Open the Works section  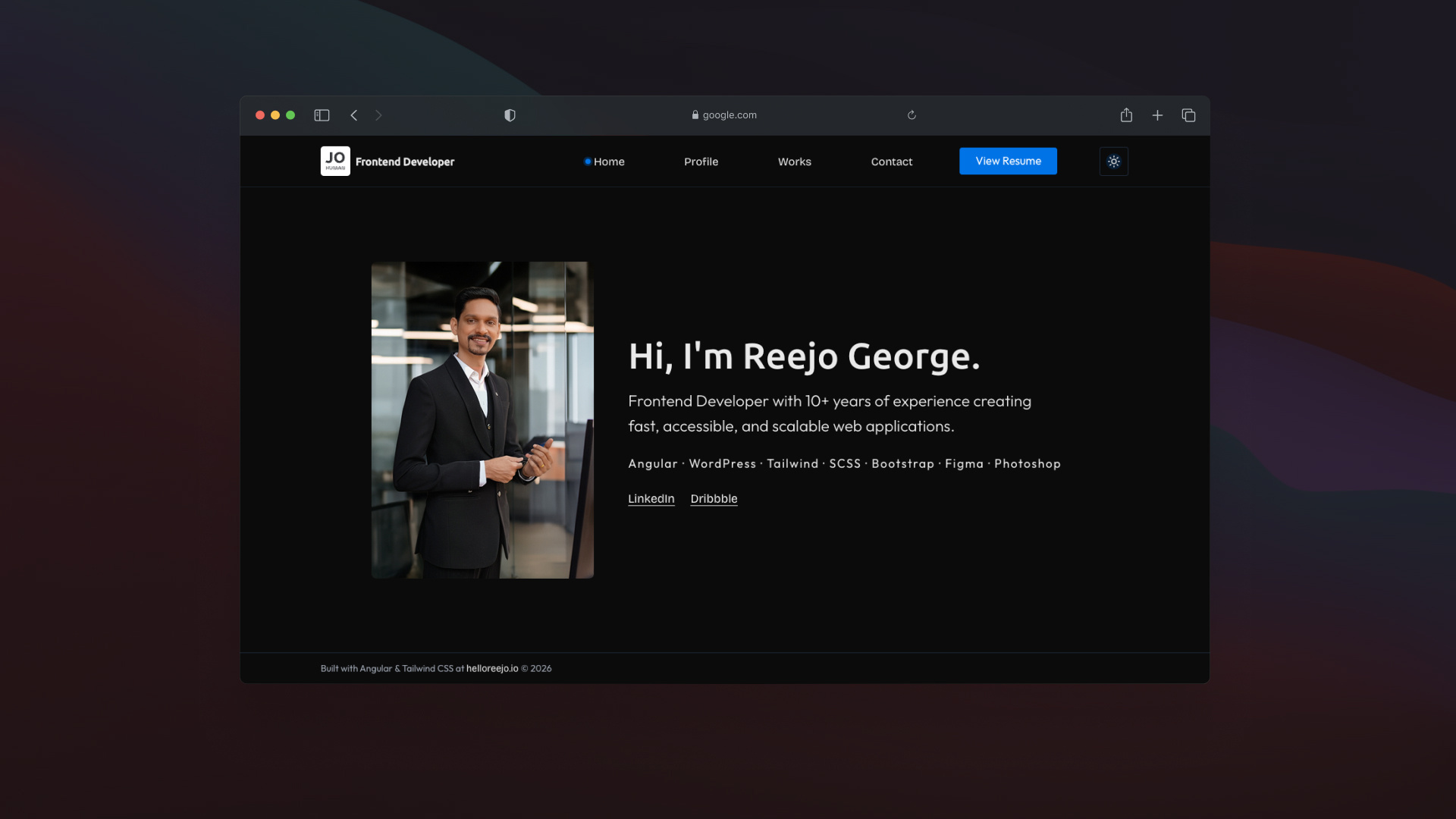click(x=794, y=162)
